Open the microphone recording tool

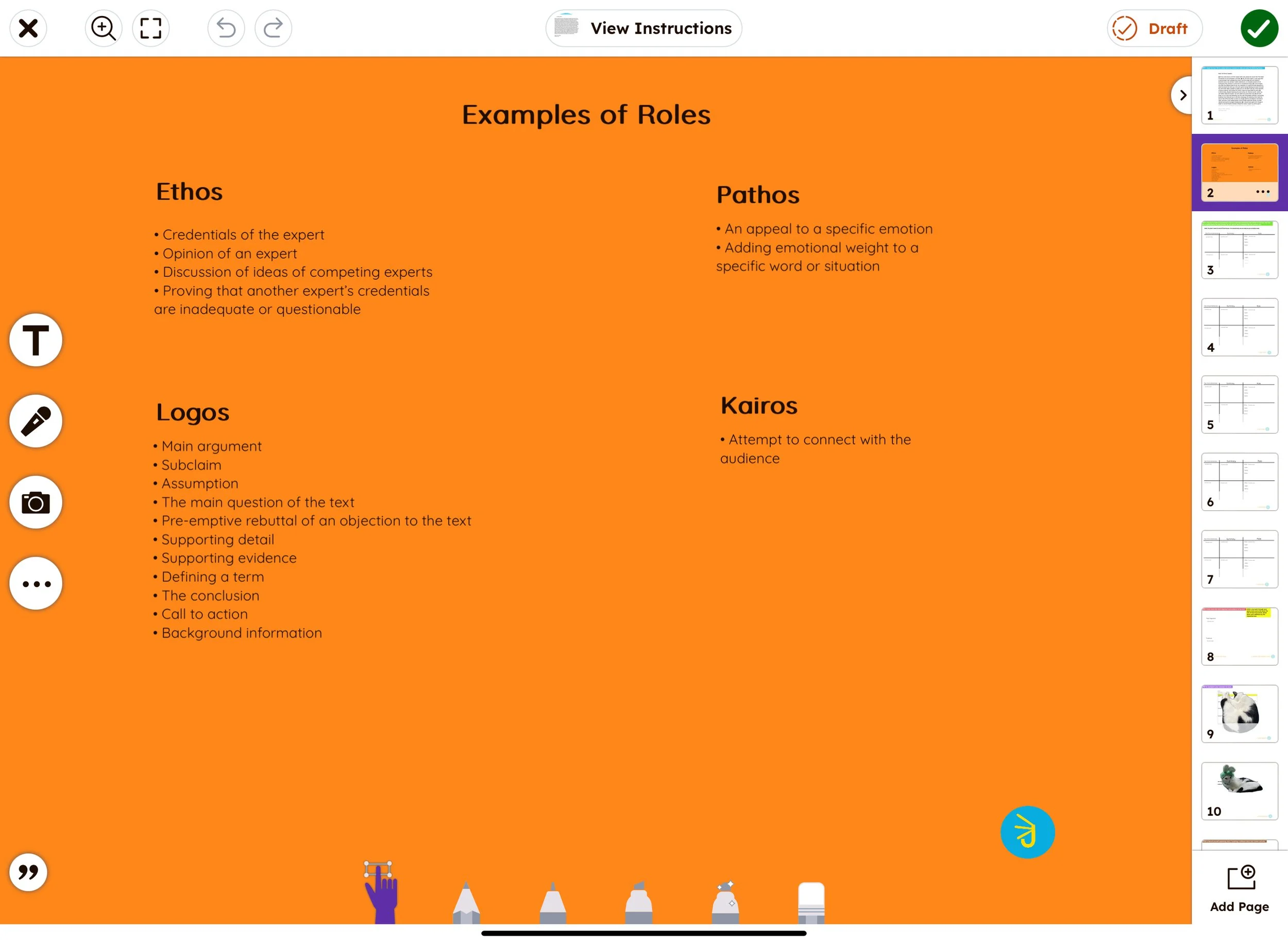pos(36,422)
